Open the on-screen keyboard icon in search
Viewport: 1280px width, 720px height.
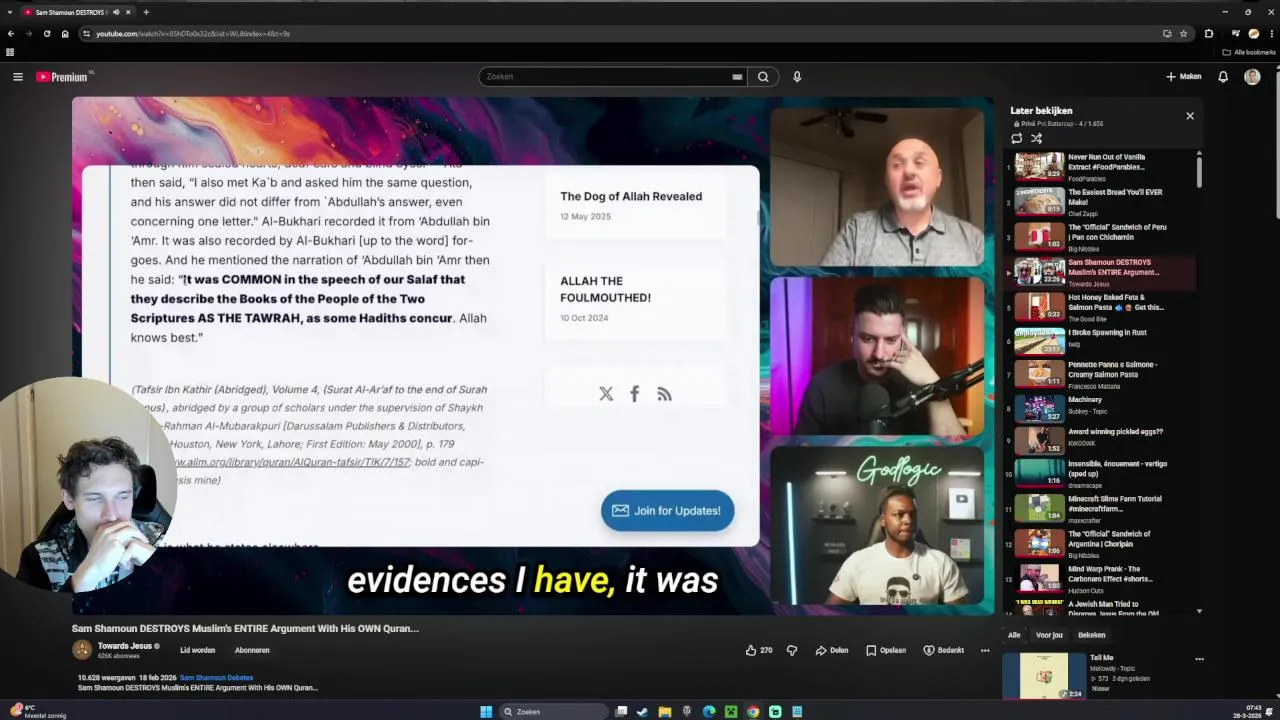coord(737,77)
